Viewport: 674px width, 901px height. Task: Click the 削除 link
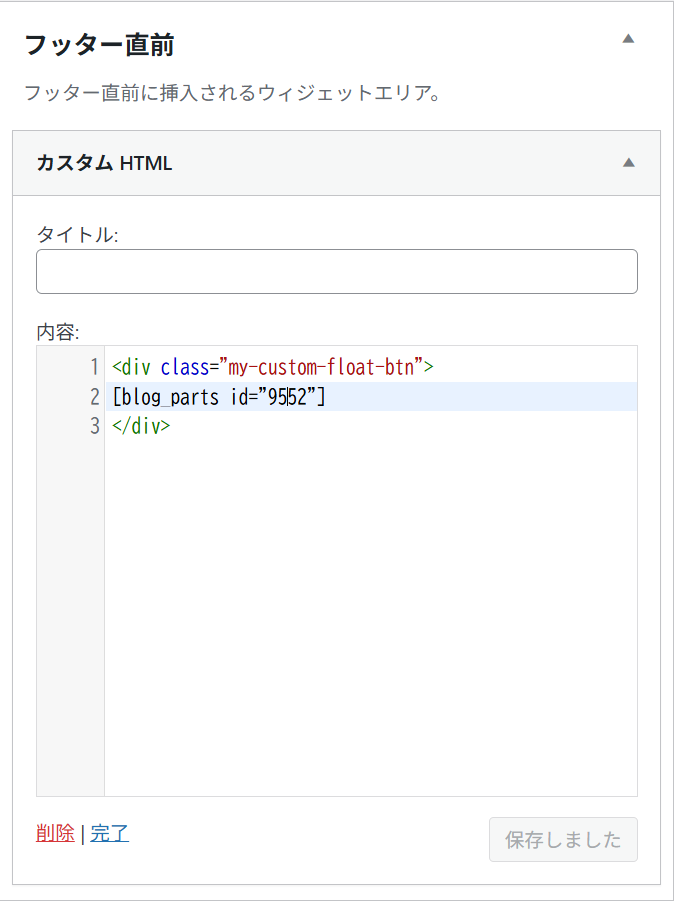coord(55,833)
